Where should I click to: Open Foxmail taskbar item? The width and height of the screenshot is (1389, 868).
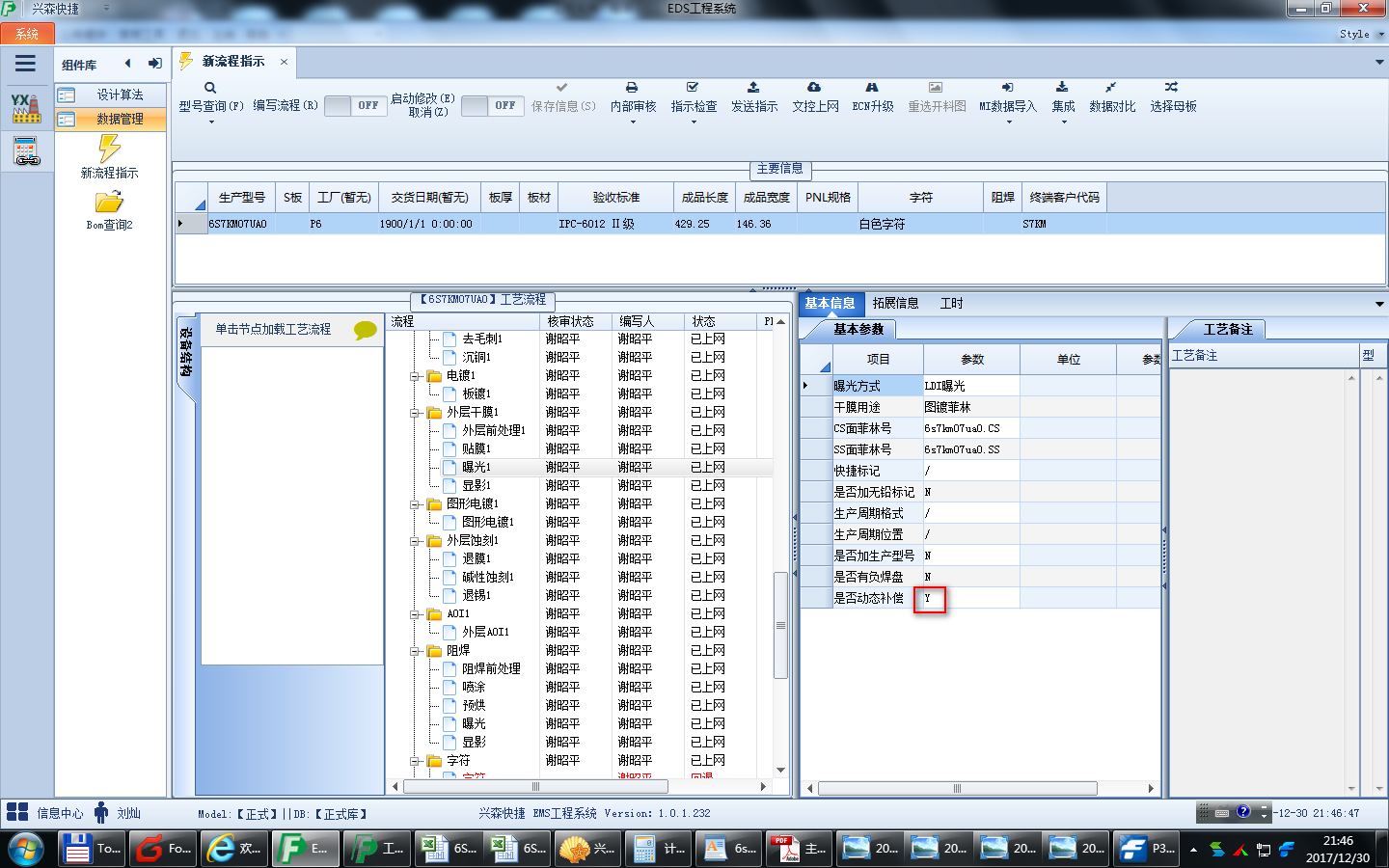[x=164, y=849]
